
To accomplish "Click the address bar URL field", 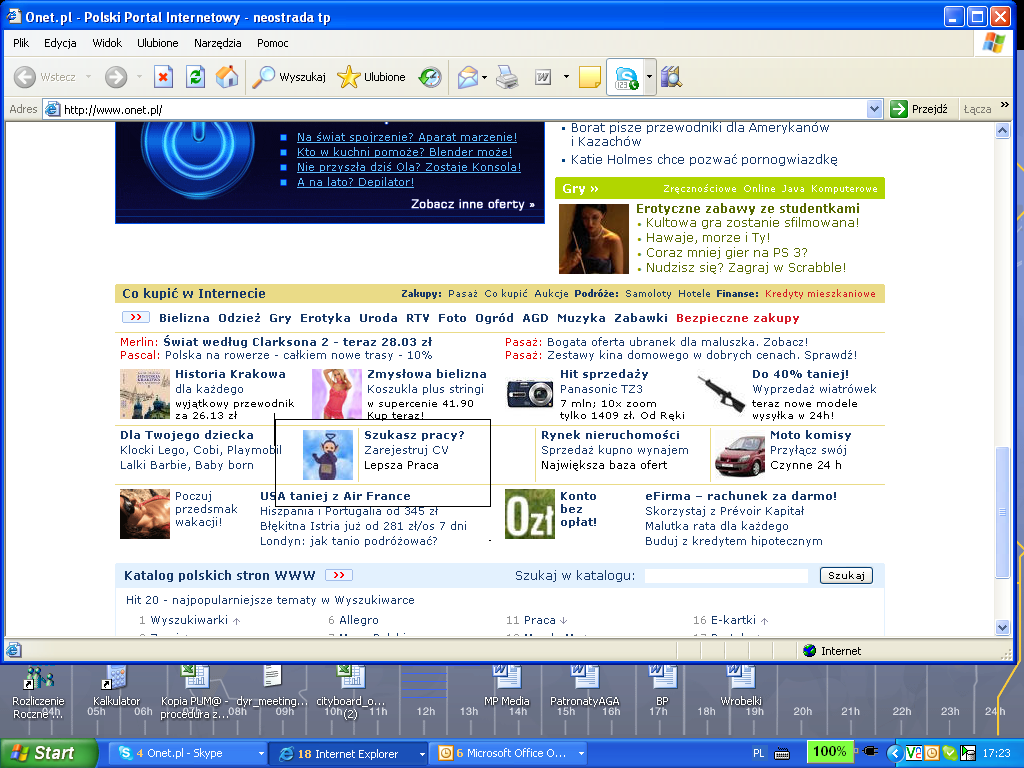I will point(463,109).
